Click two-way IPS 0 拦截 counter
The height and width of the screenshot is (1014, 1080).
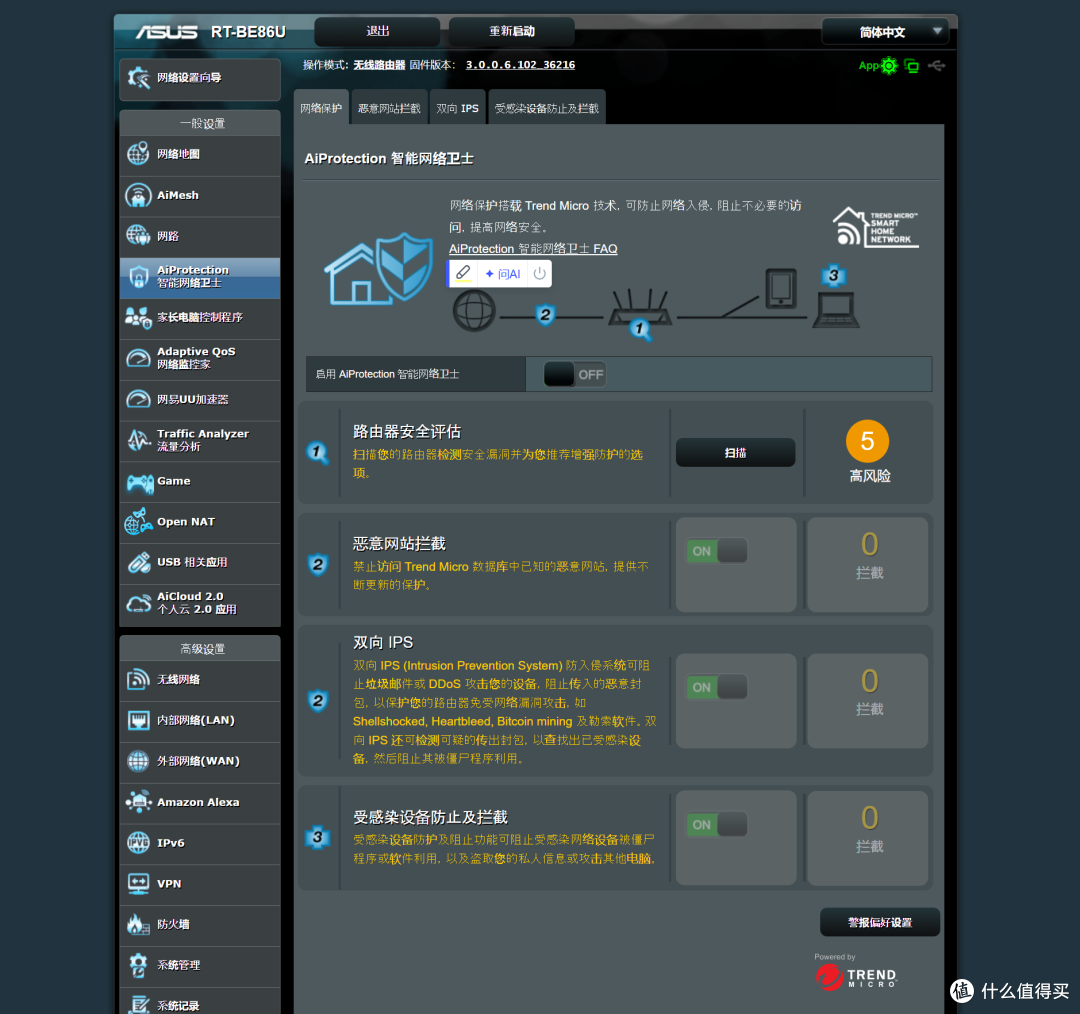pyautogui.click(x=869, y=701)
